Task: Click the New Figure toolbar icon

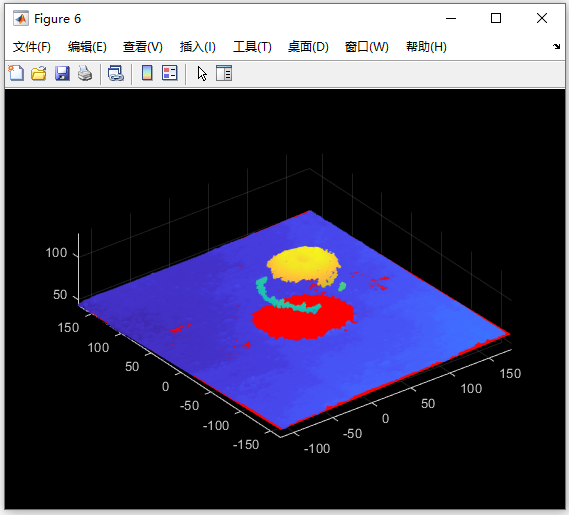Action: 16,73
